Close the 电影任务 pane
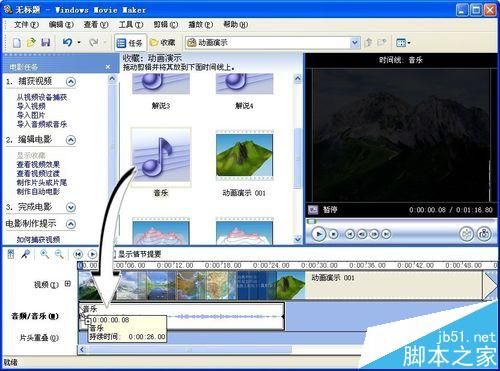This screenshot has height=371, width=500. click(x=108, y=67)
